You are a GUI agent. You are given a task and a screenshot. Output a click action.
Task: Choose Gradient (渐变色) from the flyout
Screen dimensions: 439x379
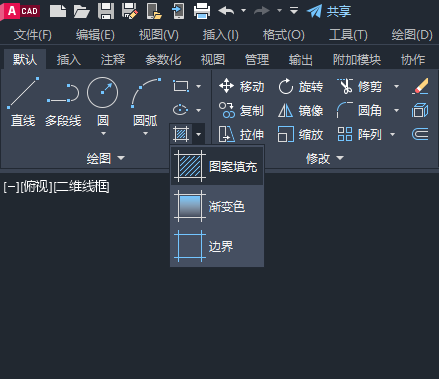[x=217, y=206]
